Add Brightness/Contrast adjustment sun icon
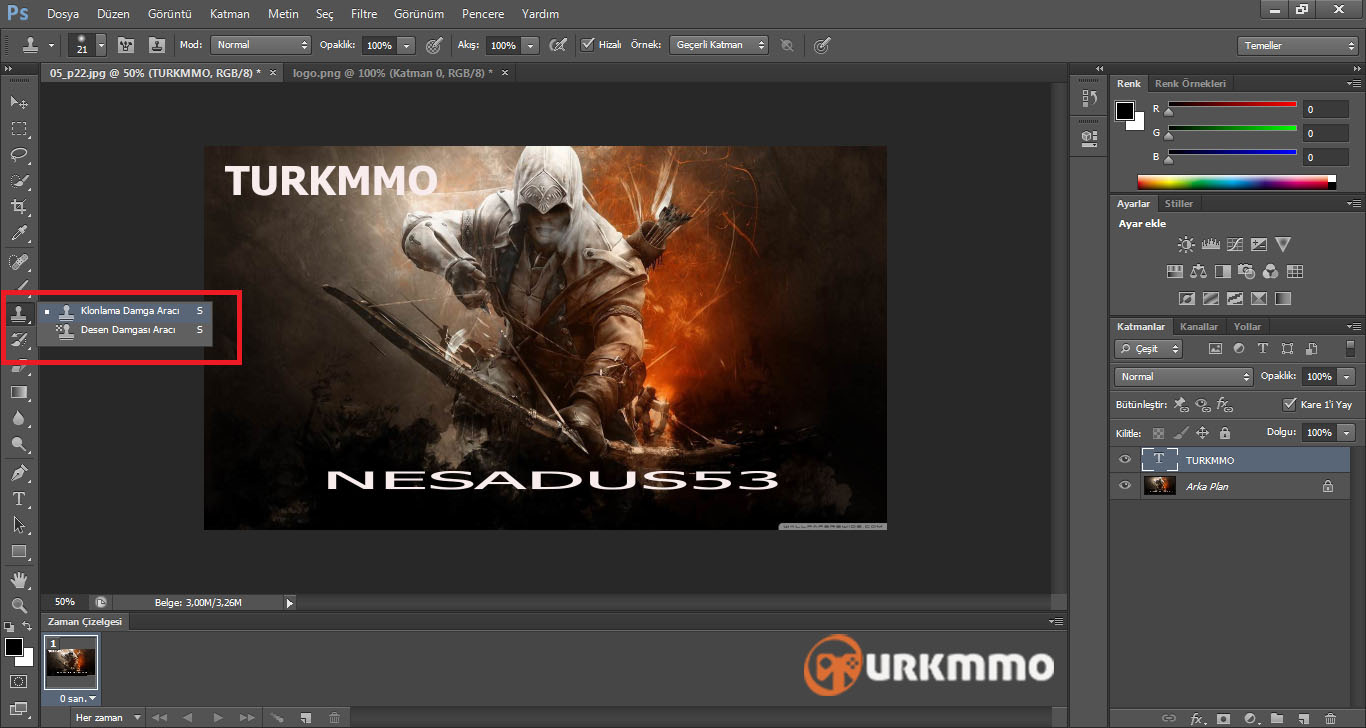 [1186, 244]
